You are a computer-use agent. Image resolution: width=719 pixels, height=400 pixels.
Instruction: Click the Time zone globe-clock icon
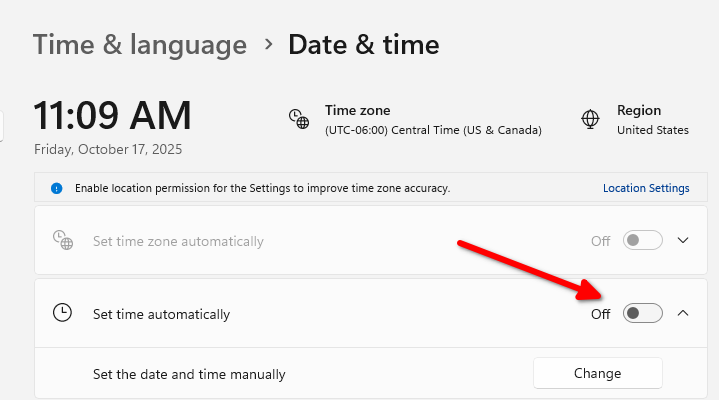click(x=299, y=120)
